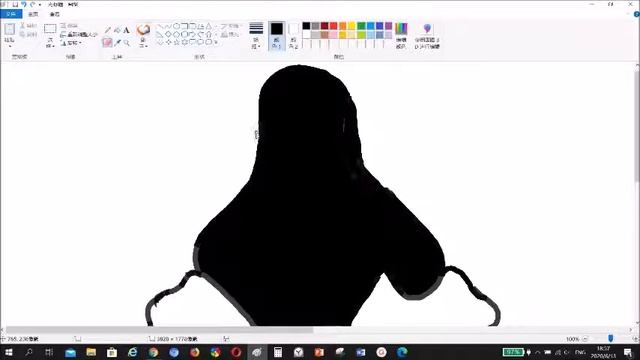Screen dimensions: 640x360
Task: Click the Copy button
Action: 28,35
